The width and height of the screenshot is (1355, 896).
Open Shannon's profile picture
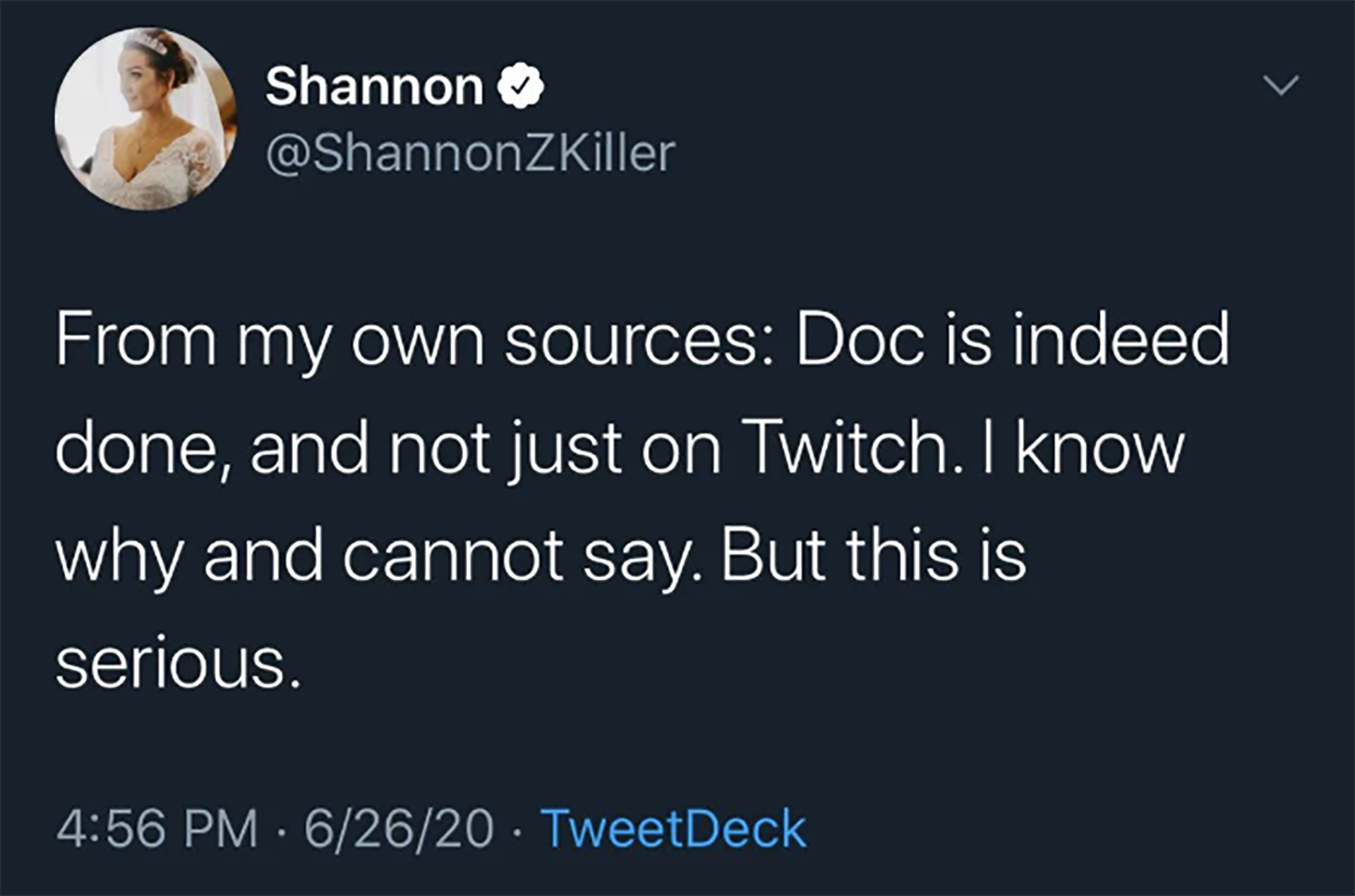145,119
